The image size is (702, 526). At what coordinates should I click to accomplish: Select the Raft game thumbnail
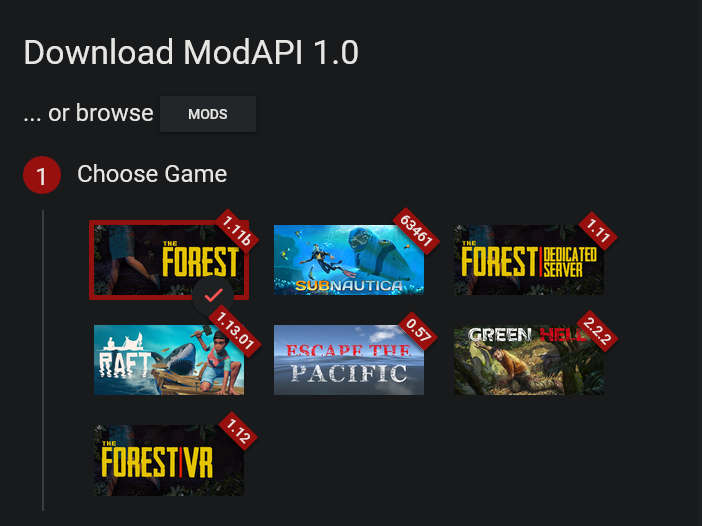[x=169, y=360]
